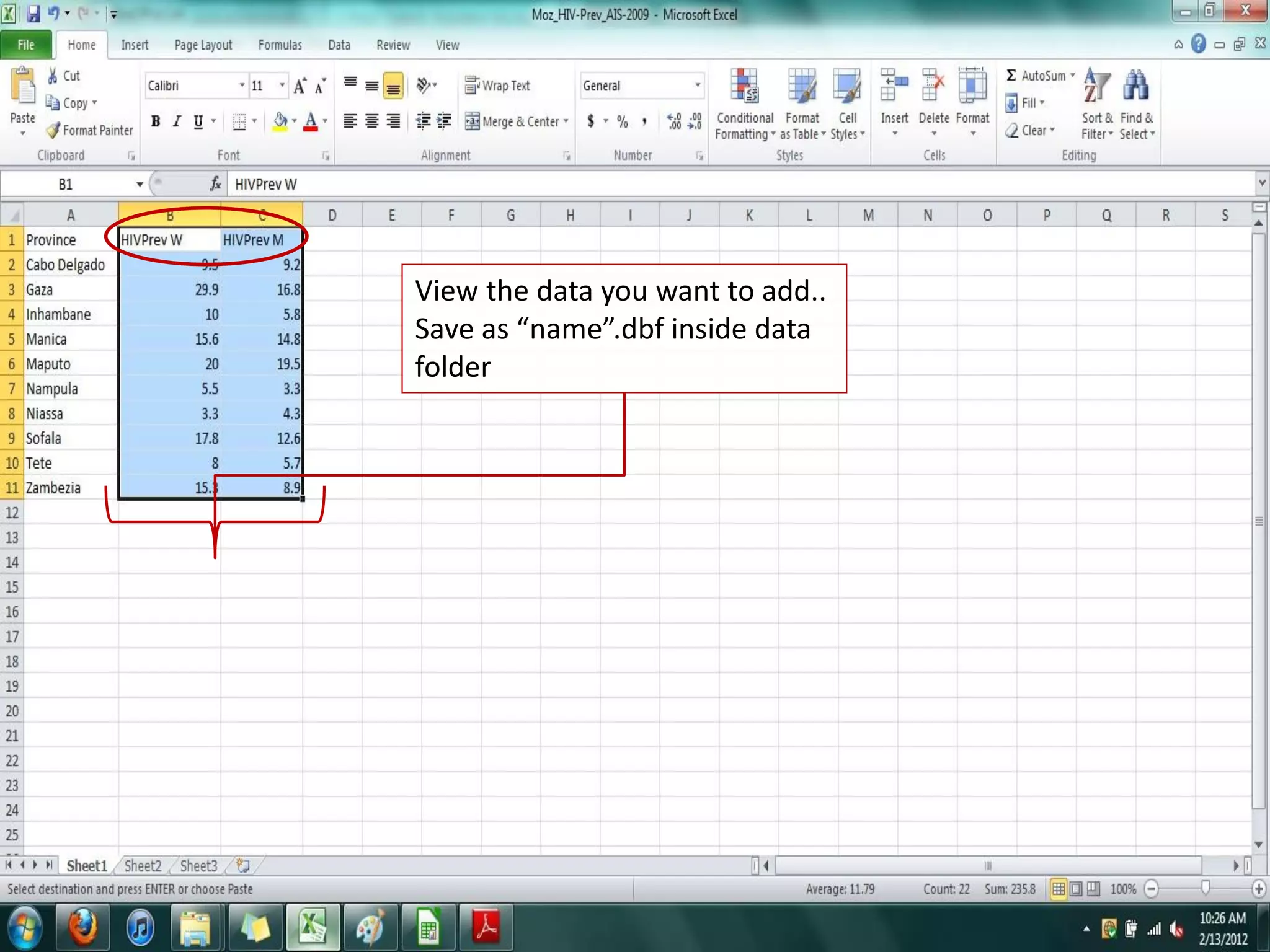Click the Save icon in Quick Access
The image size is (1270, 952).
click(x=33, y=13)
